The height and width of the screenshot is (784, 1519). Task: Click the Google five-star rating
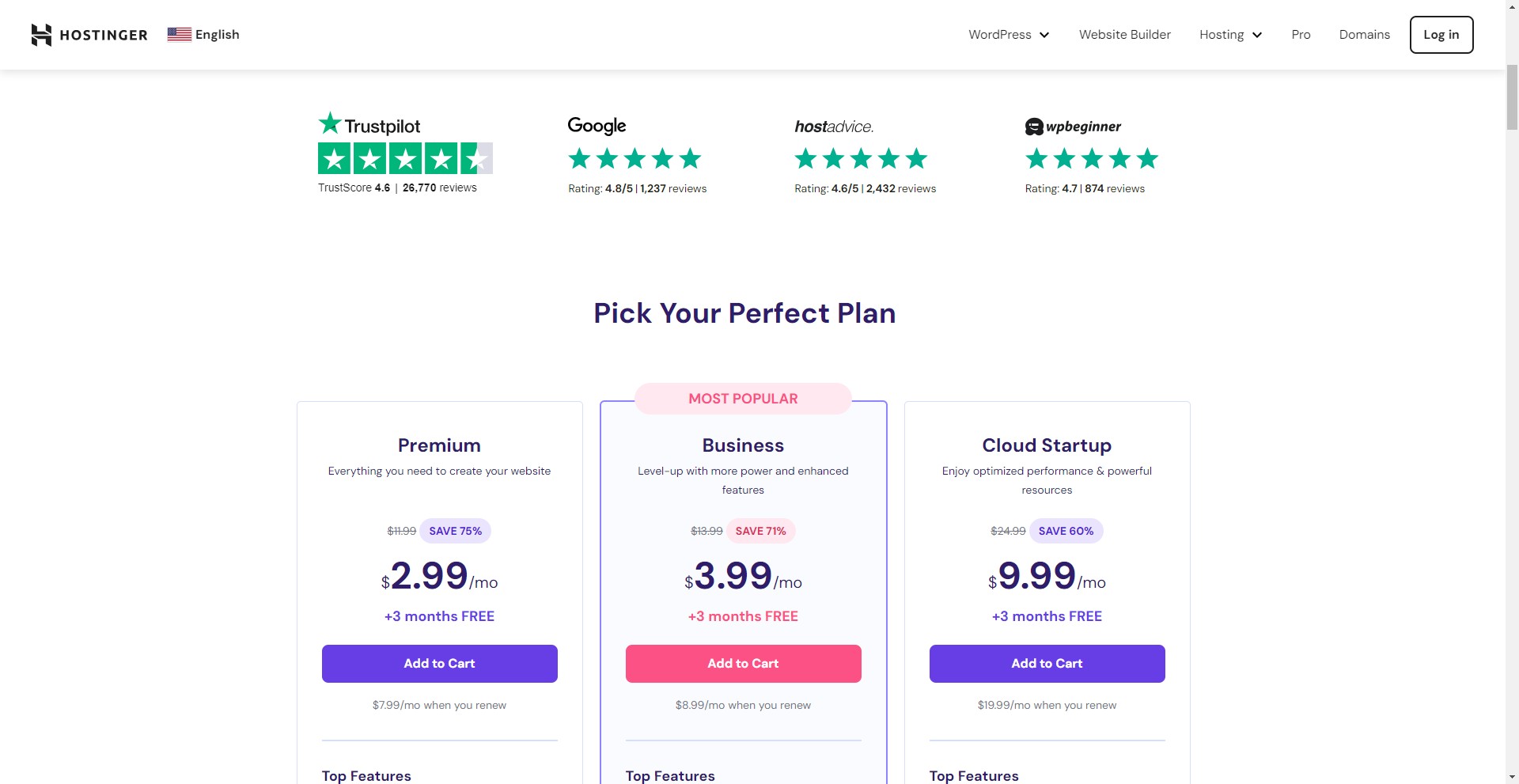[634, 159]
